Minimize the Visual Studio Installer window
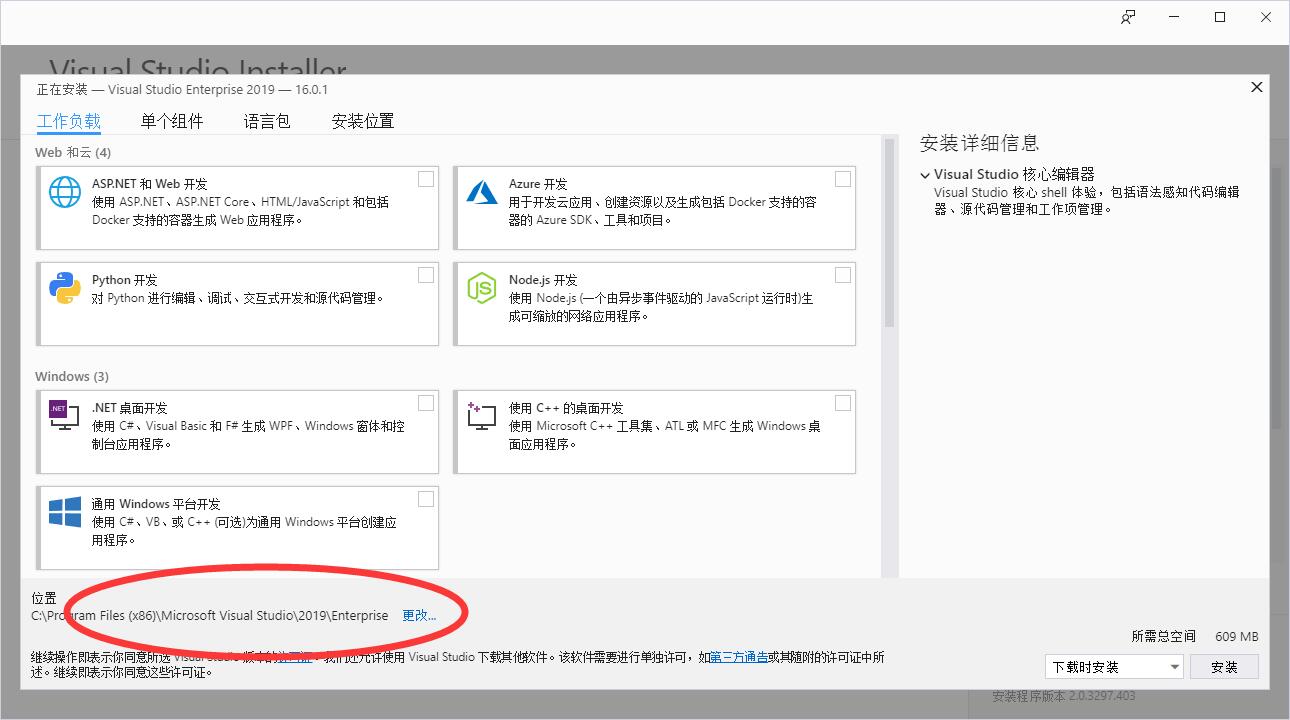 click(1174, 17)
